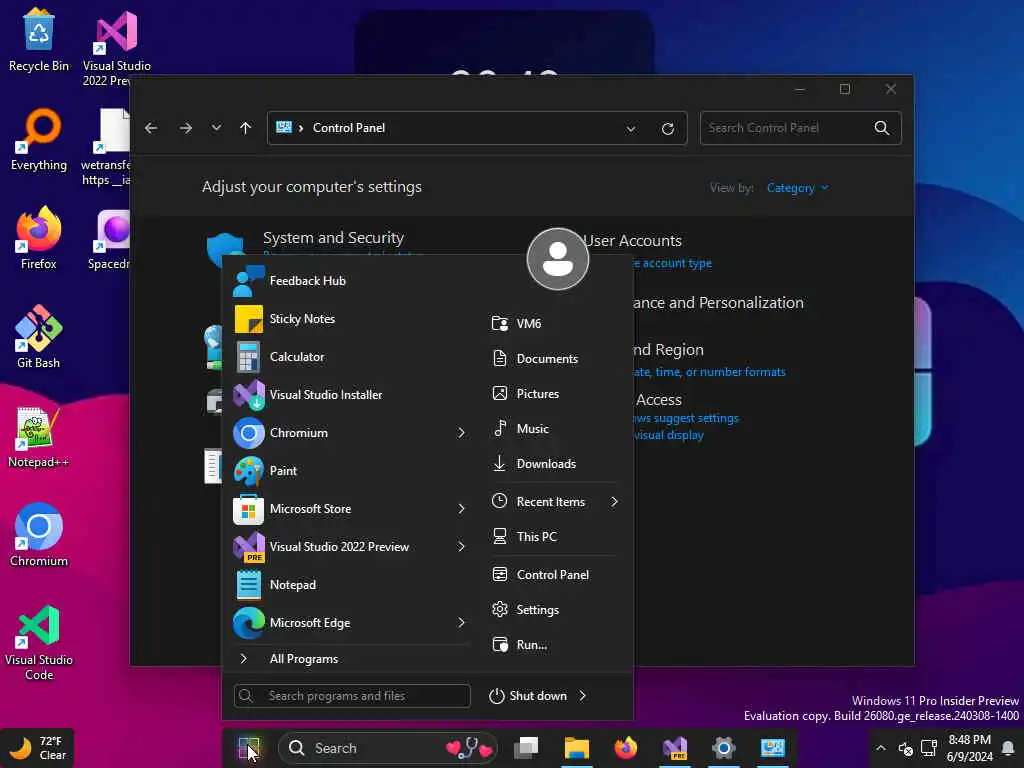The width and height of the screenshot is (1024, 768).
Task: Open Microsoft Edge menu entry
Action: coord(340,622)
